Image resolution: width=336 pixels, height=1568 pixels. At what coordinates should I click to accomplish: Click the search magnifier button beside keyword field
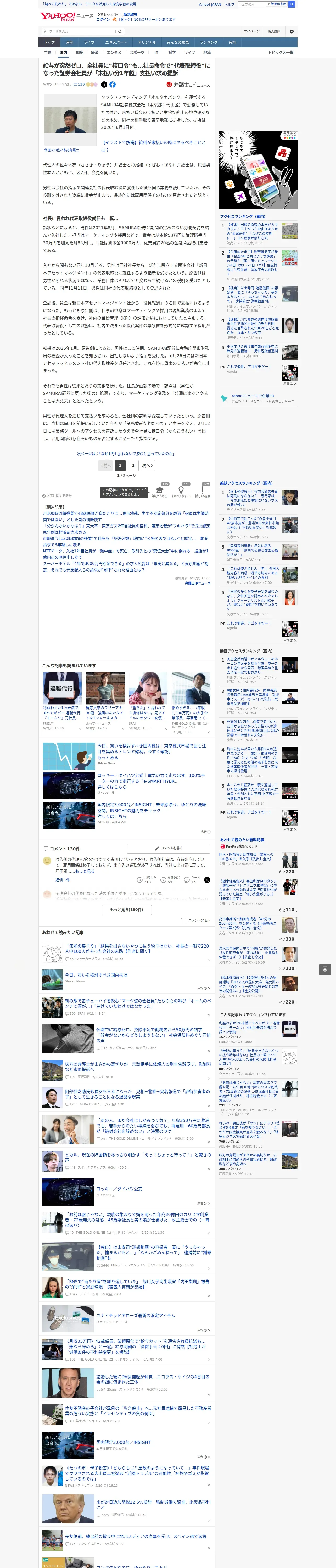click(120, 31)
